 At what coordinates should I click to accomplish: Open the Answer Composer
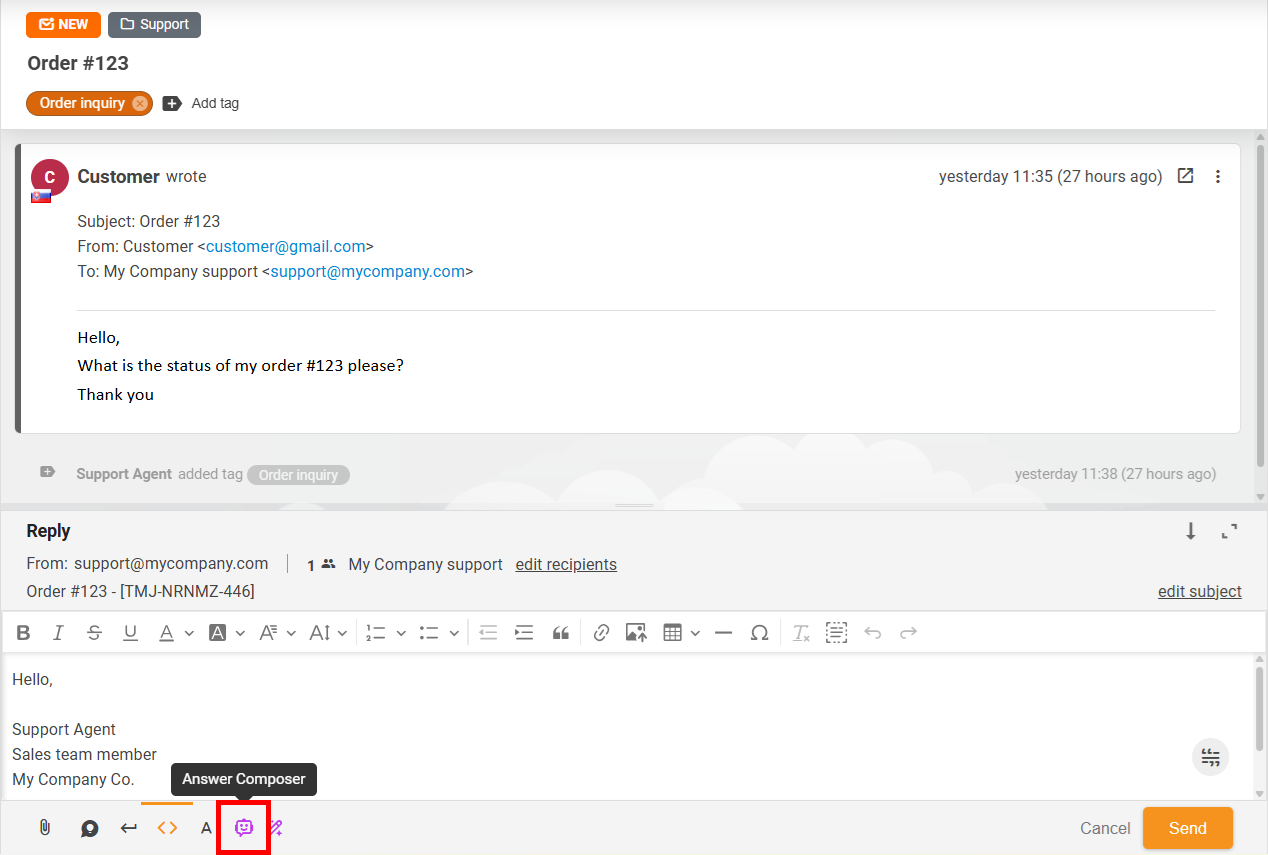[243, 827]
